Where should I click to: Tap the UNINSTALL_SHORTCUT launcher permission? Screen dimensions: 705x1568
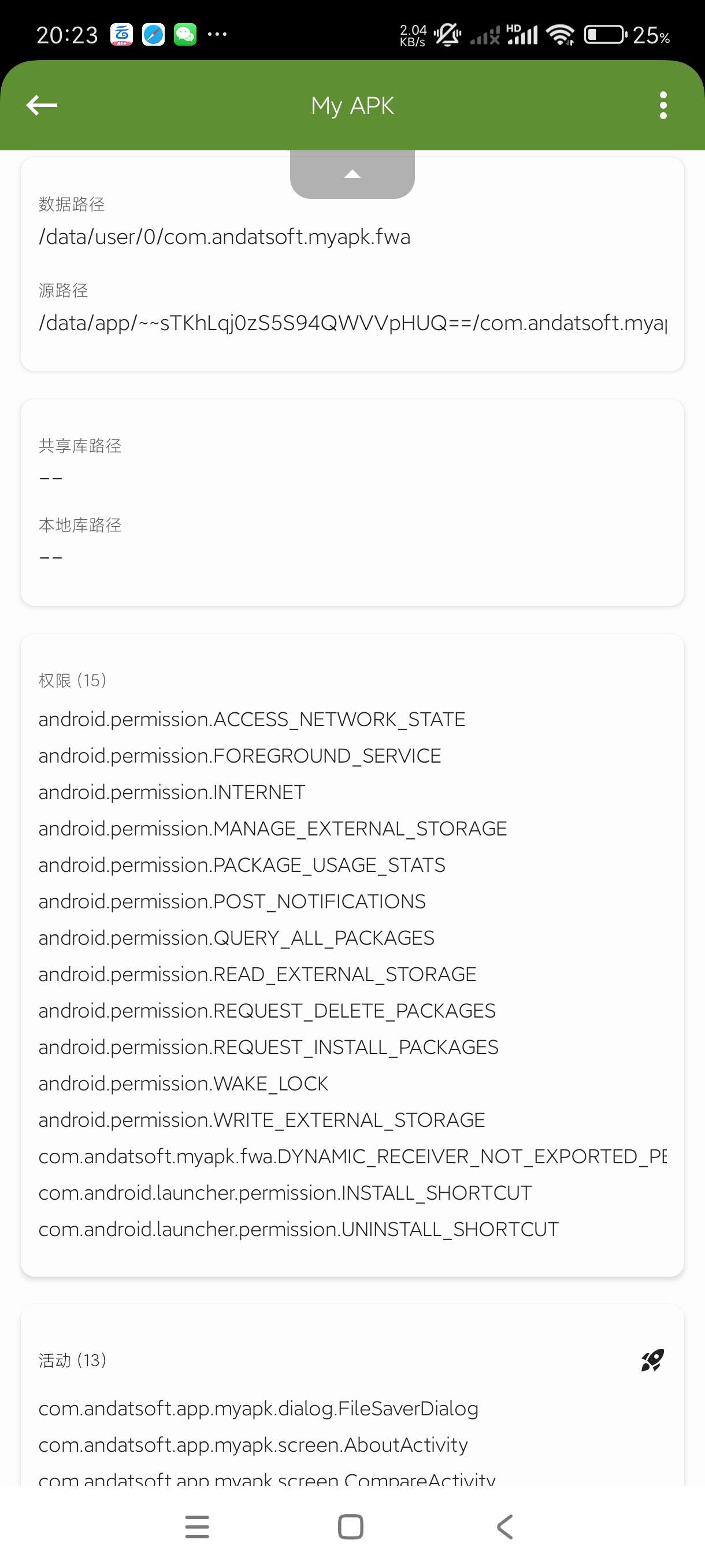click(298, 1229)
